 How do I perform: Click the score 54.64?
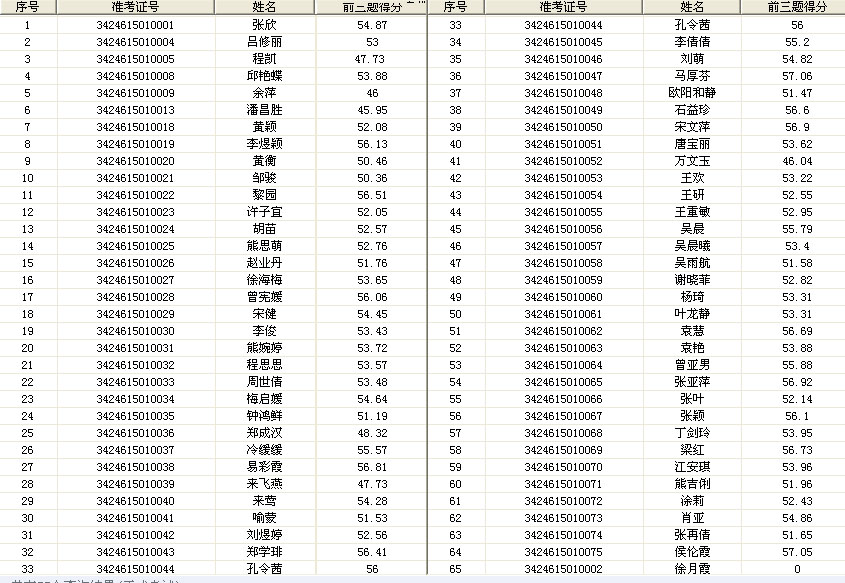click(372, 399)
